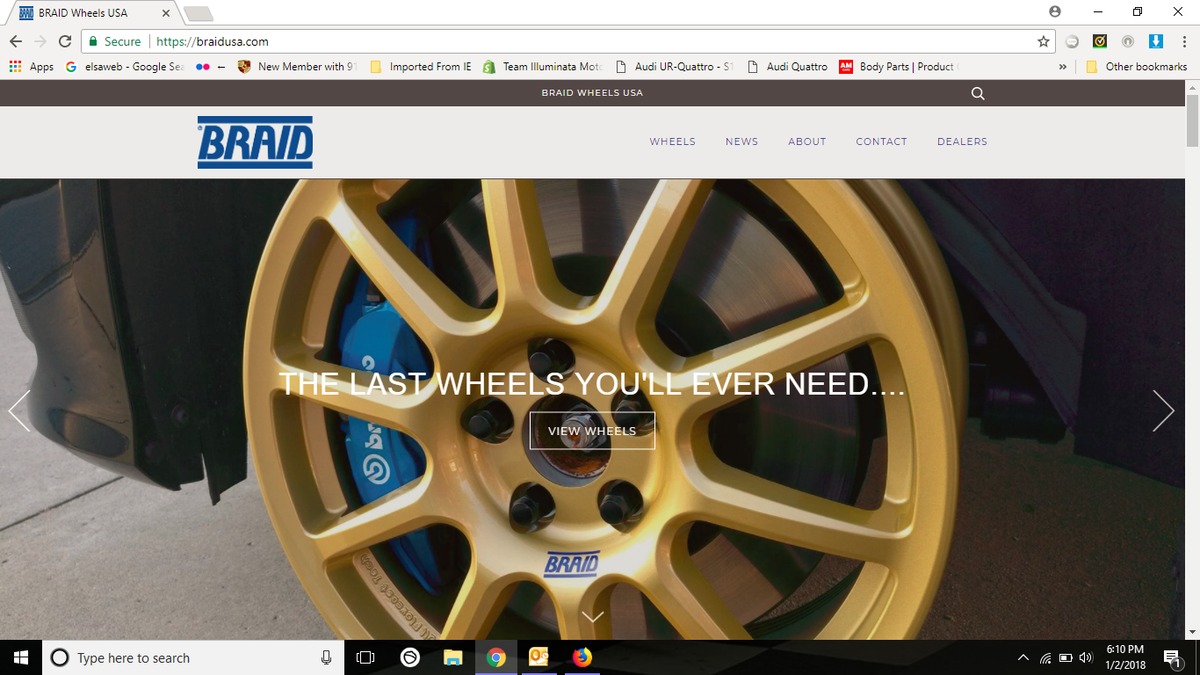Open the Body Parts | Product bookmark
This screenshot has width=1200, height=675.
(x=897, y=67)
